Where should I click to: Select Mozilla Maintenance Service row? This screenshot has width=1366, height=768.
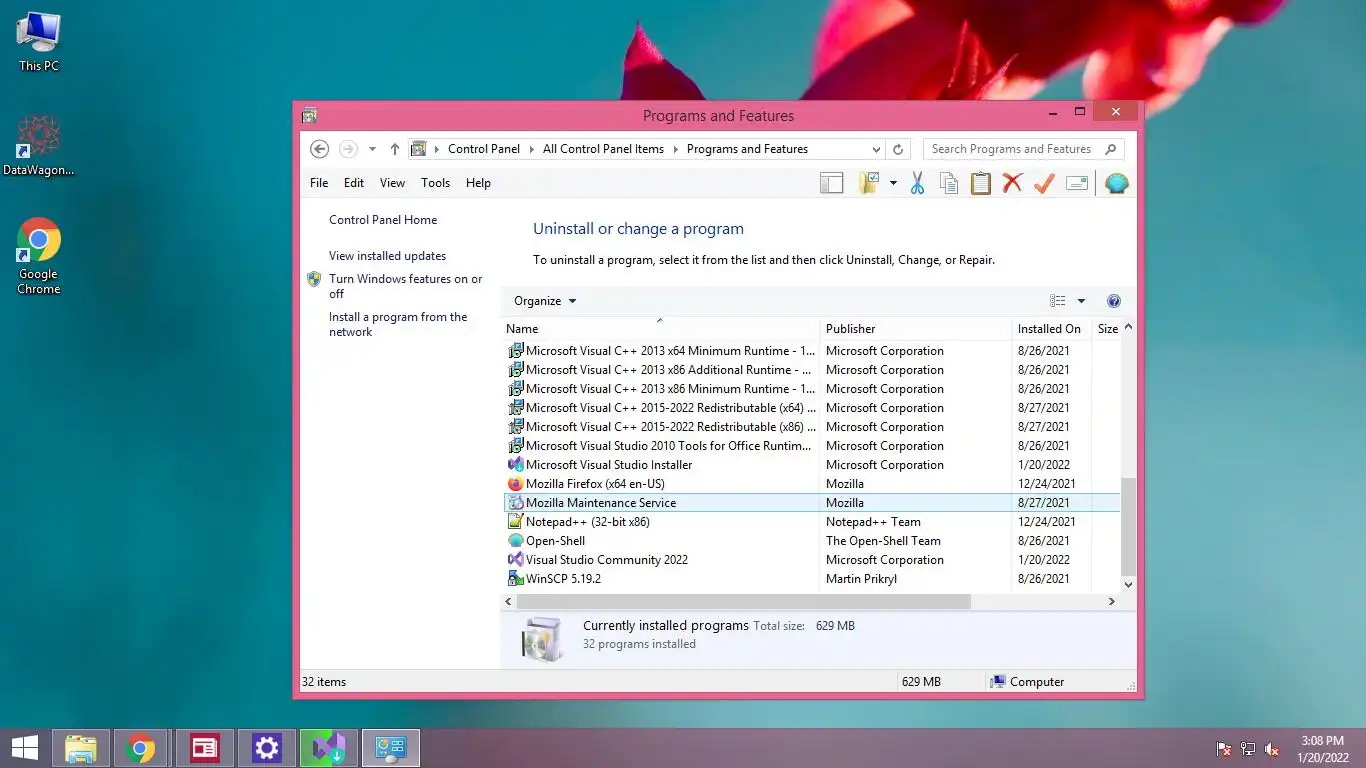tap(812, 503)
